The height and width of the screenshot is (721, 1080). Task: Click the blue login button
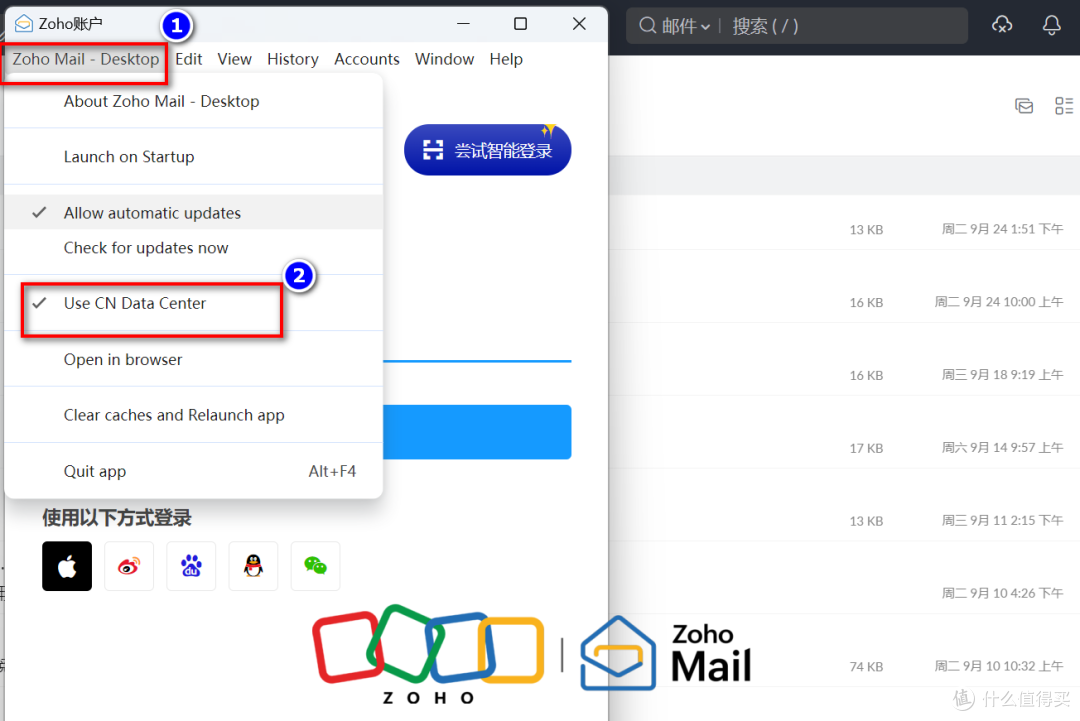pos(477,432)
